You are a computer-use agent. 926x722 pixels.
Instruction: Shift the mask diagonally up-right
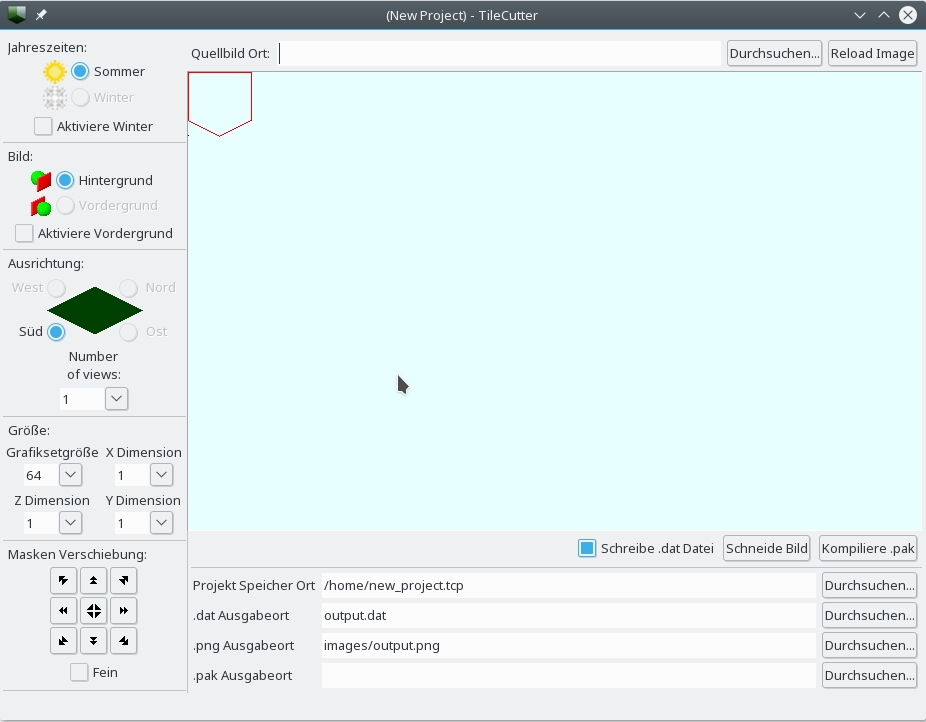coord(123,580)
